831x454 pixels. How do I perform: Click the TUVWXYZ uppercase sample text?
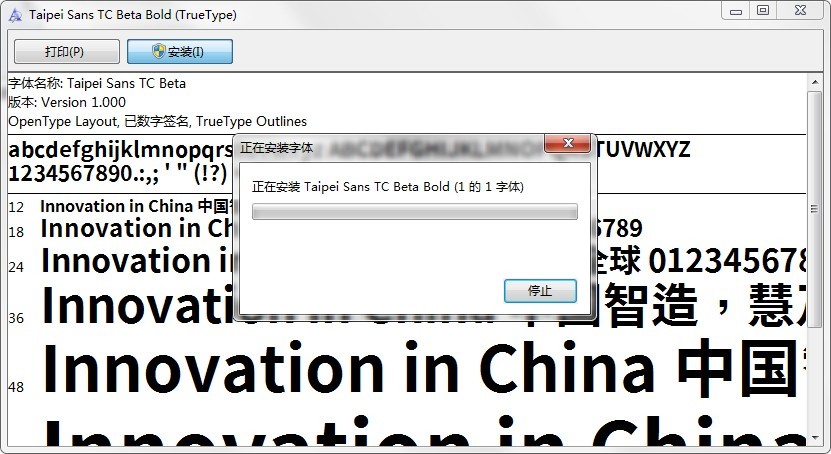pos(643,149)
